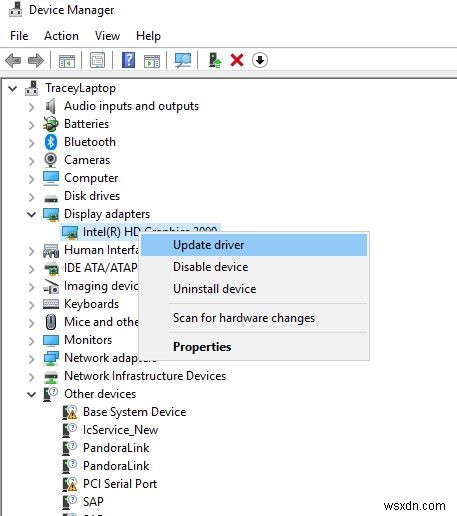Open the View menu

107,36
